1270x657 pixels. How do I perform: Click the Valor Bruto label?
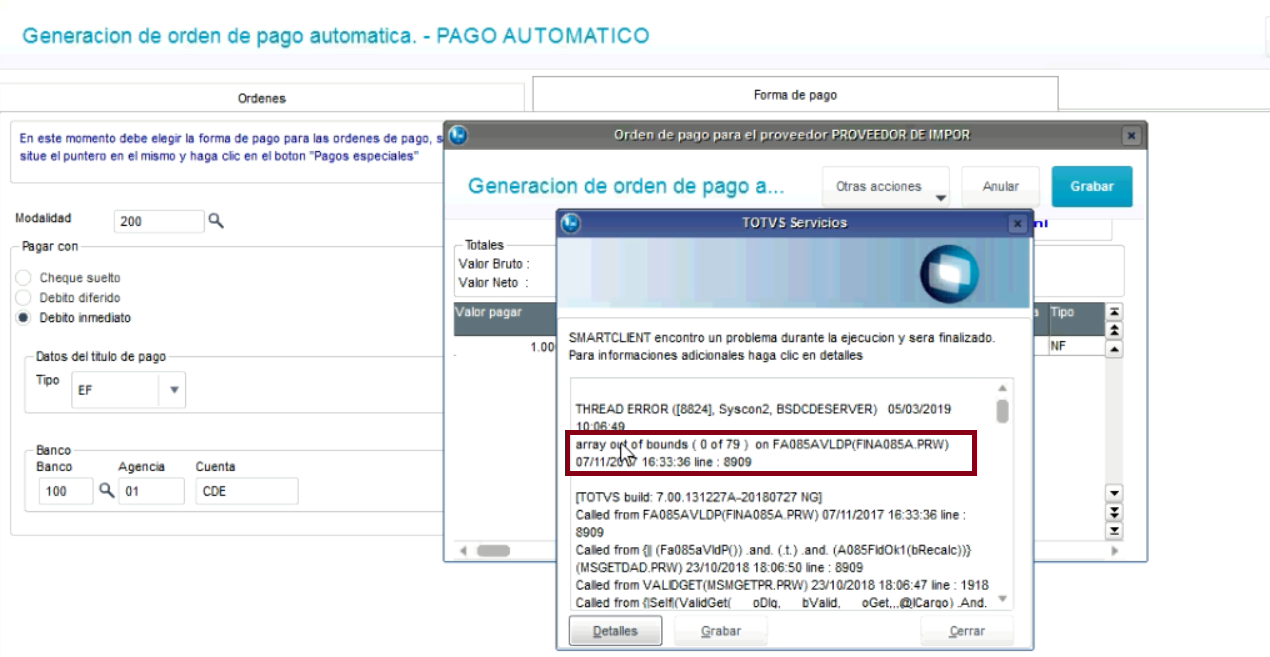(x=493, y=264)
